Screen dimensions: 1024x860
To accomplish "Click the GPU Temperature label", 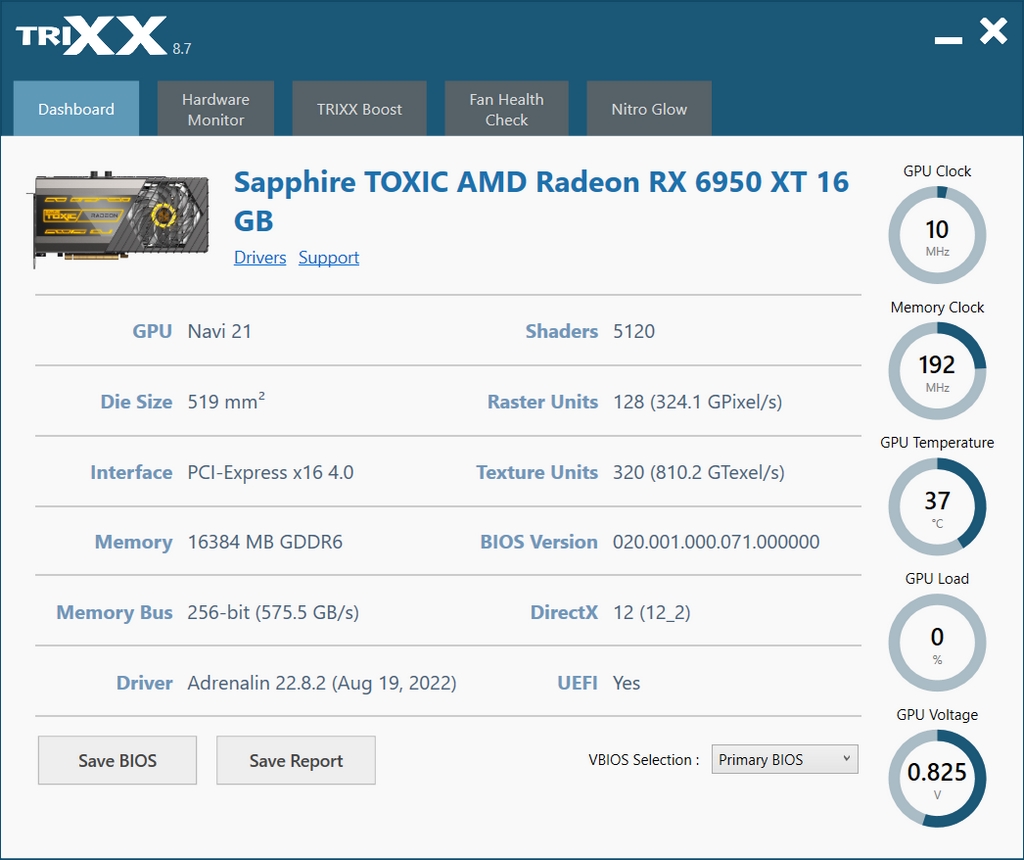I will click(937, 443).
